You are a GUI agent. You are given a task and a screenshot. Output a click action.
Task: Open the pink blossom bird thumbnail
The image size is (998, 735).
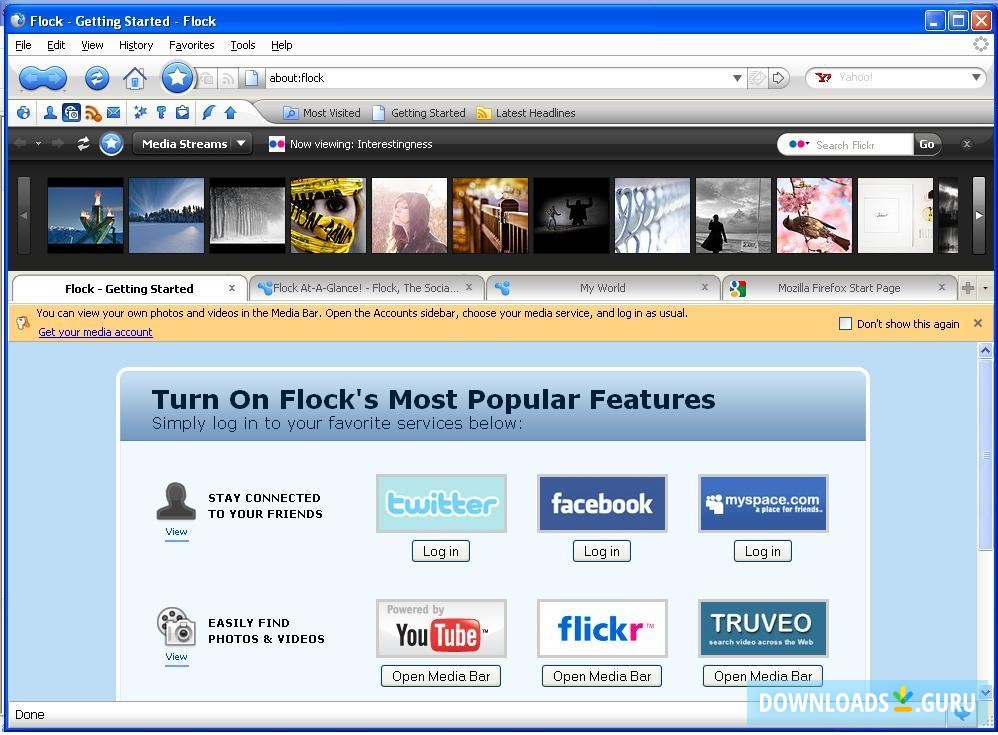click(x=814, y=216)
